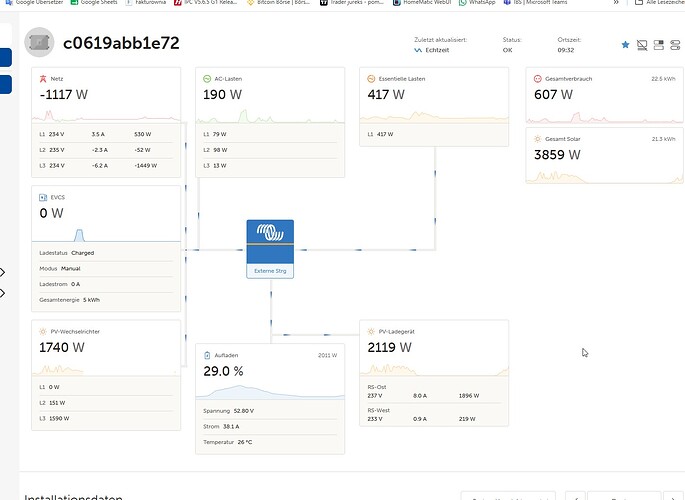Click the Essentielle Lasten orange icon
The image size is (685, 500).
click(371, 79)
